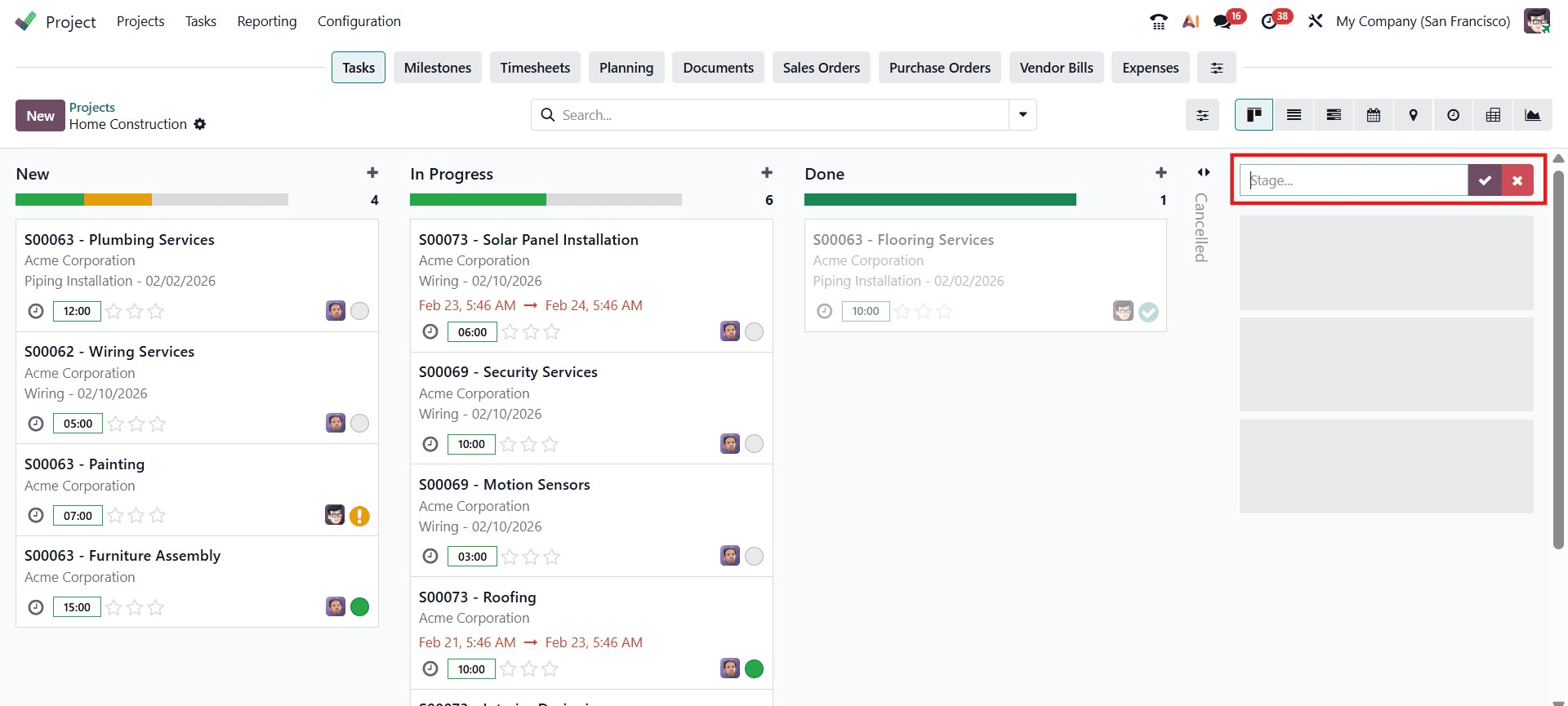Open the Planning tab
The image size is (1568, 706).
(626, 68)
